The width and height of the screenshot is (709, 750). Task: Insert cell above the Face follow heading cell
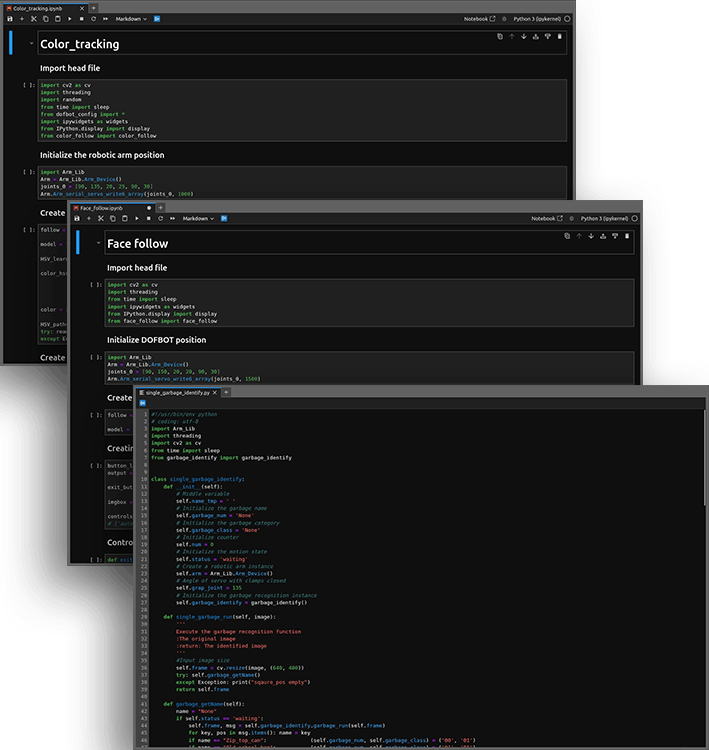point(603,236)
